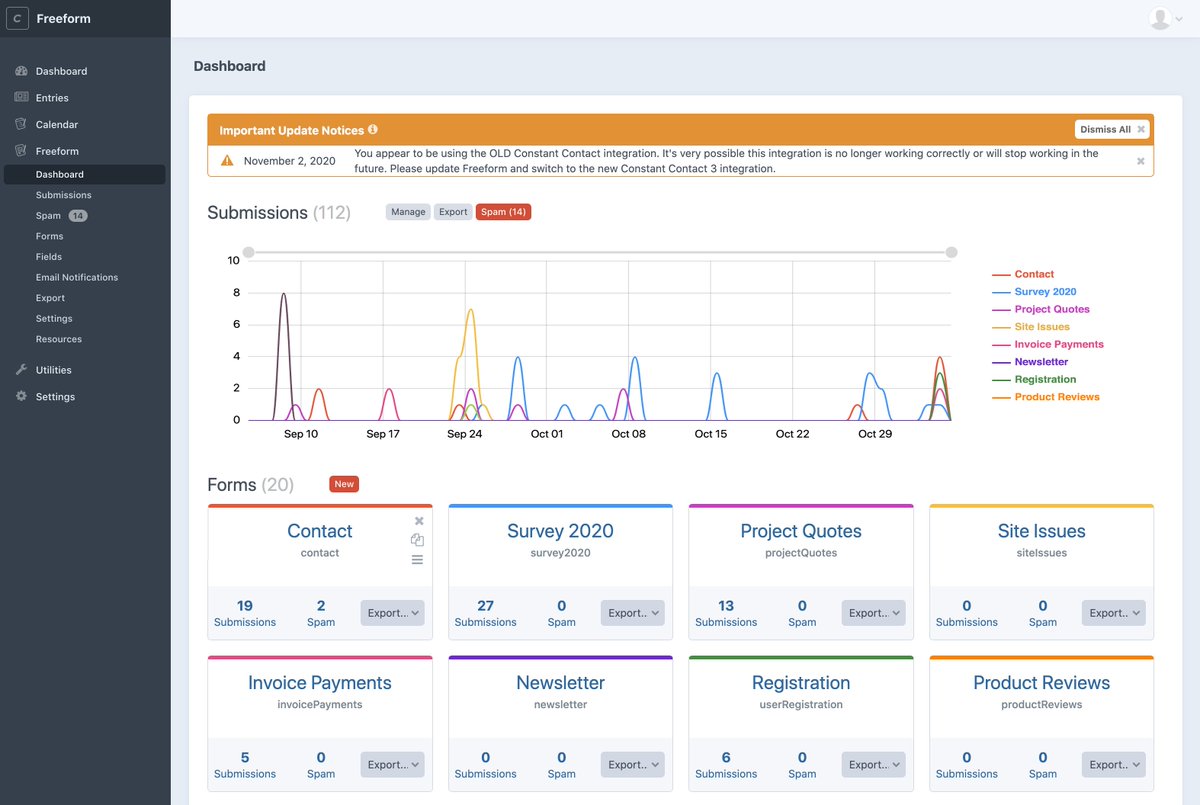Open Export dropdown on Product Reviews card

click(1114, 765)
